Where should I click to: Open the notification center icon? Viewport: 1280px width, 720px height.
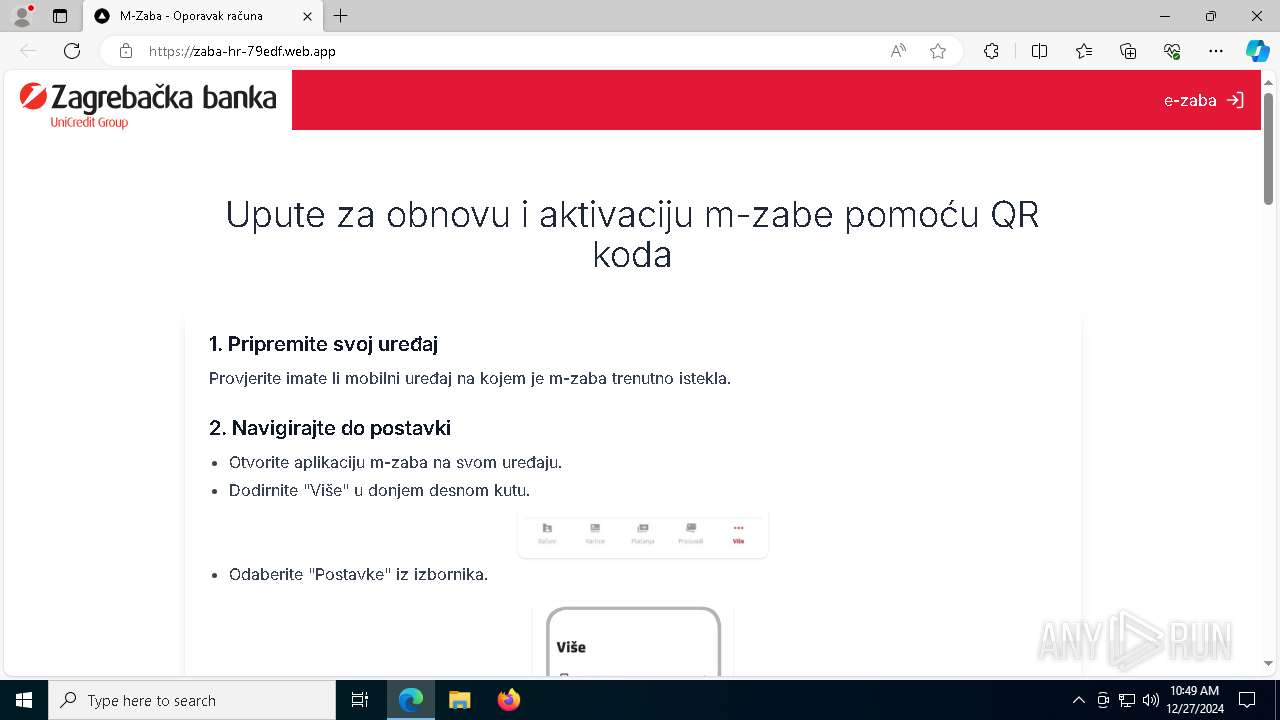tap(1247, 700)
